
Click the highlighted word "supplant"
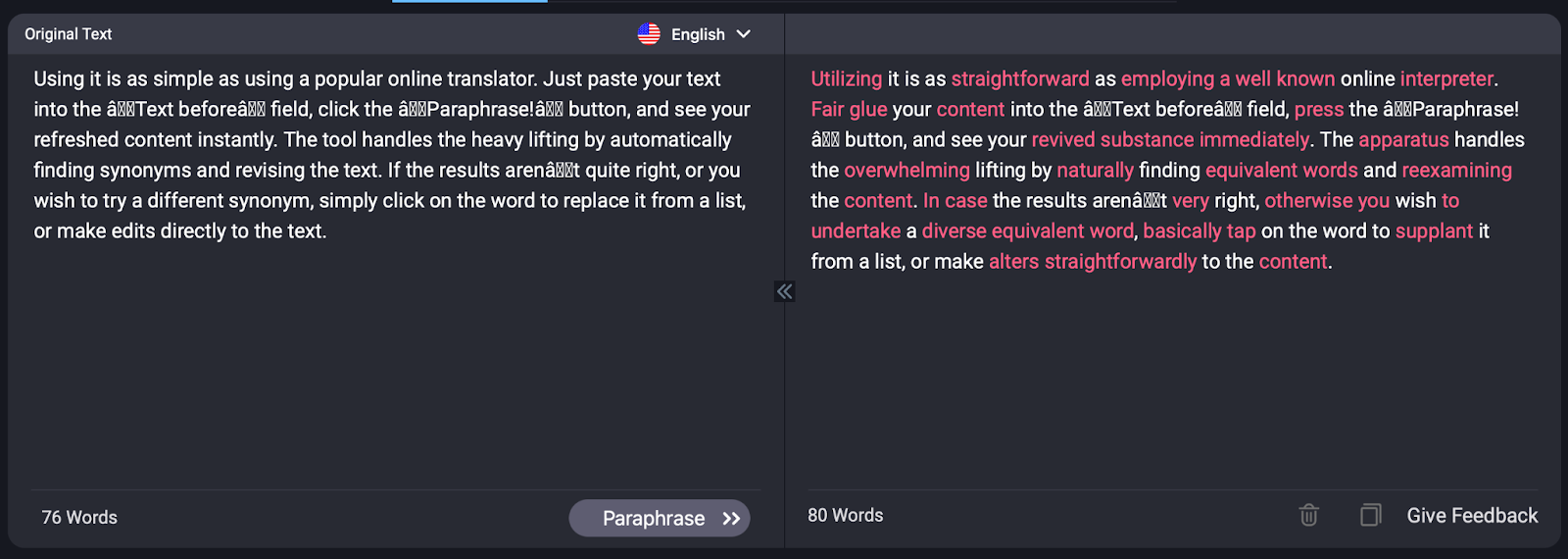click(x=1434, y=231)
